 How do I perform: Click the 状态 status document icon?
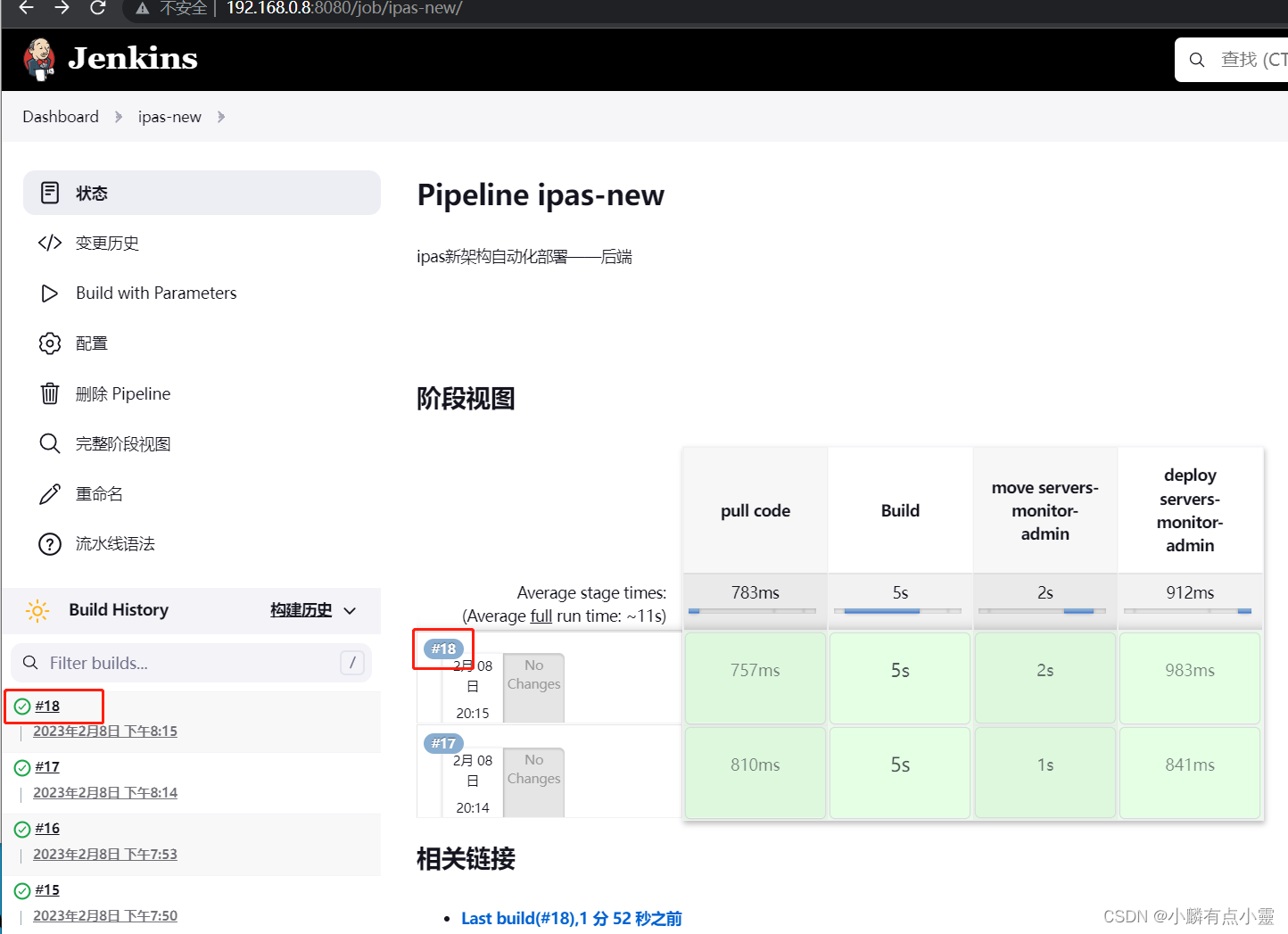click(50, 193)
